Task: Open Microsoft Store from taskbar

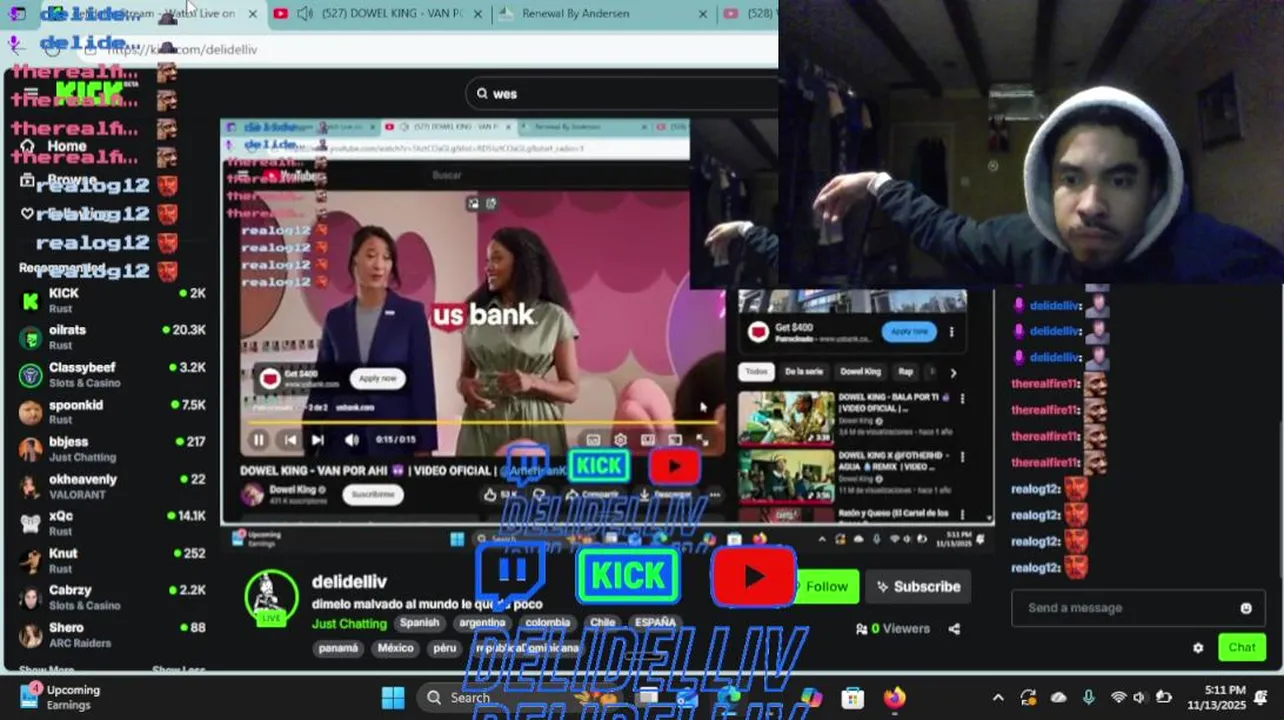Action: (x=852, y=698)
